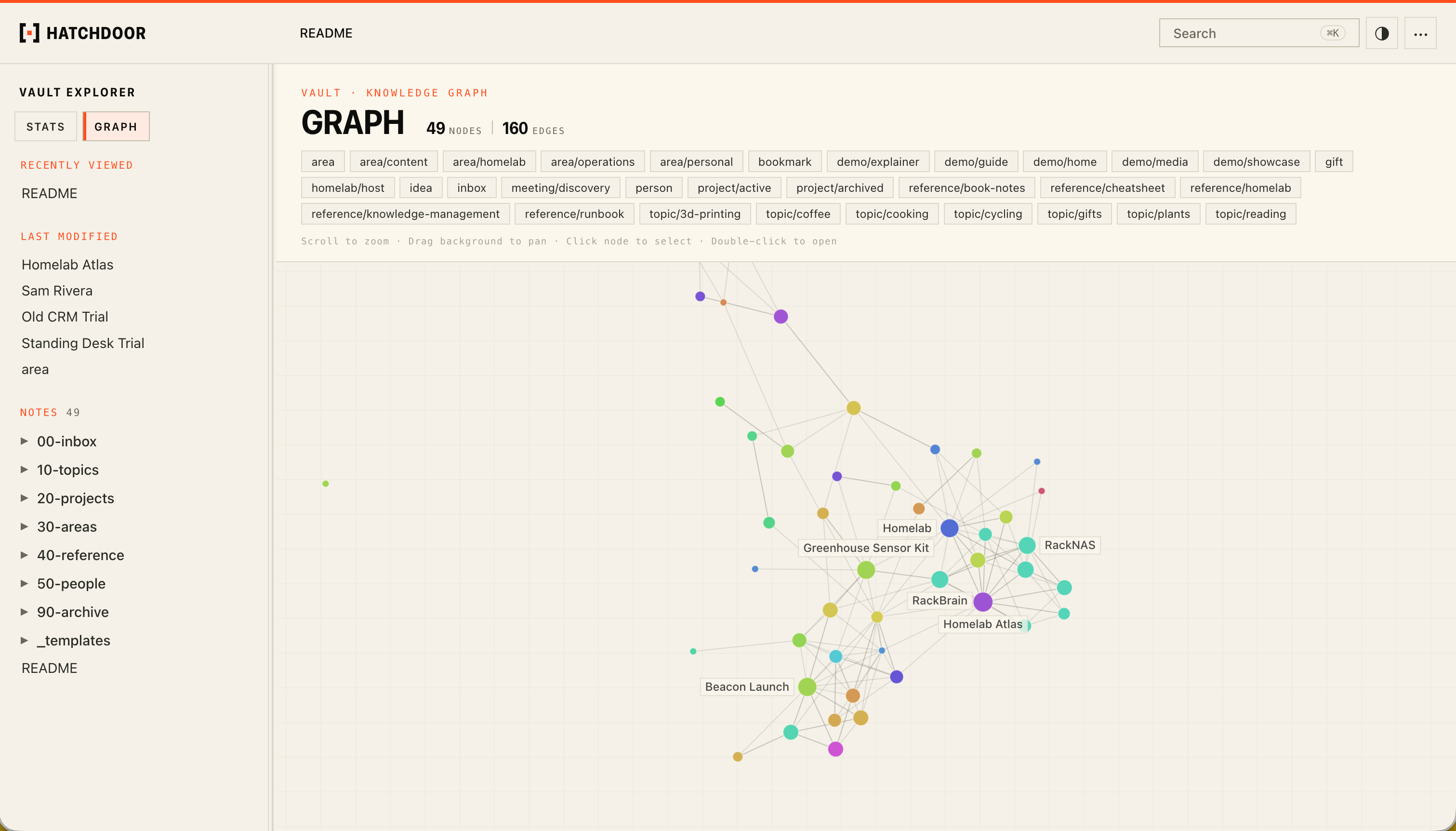Select the teal RackNAS graph node
Viewport: 1456px width, 831px height.
pyautogui.click(x=1027, y=545)
